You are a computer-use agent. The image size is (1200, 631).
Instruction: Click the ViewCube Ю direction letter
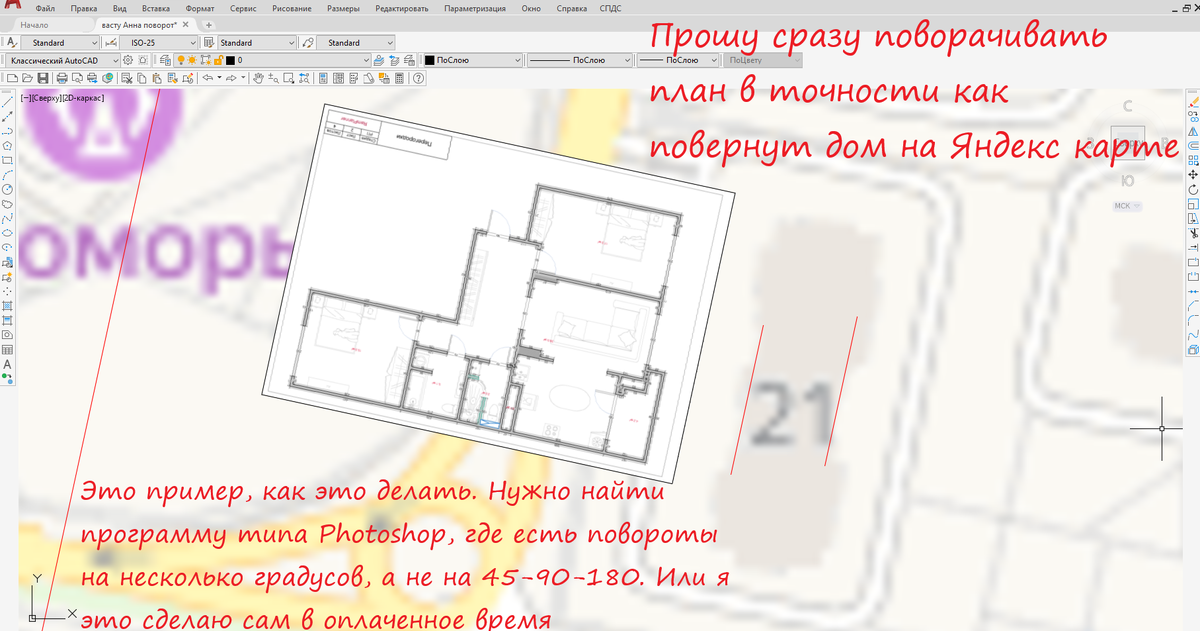click(1128, 181)
